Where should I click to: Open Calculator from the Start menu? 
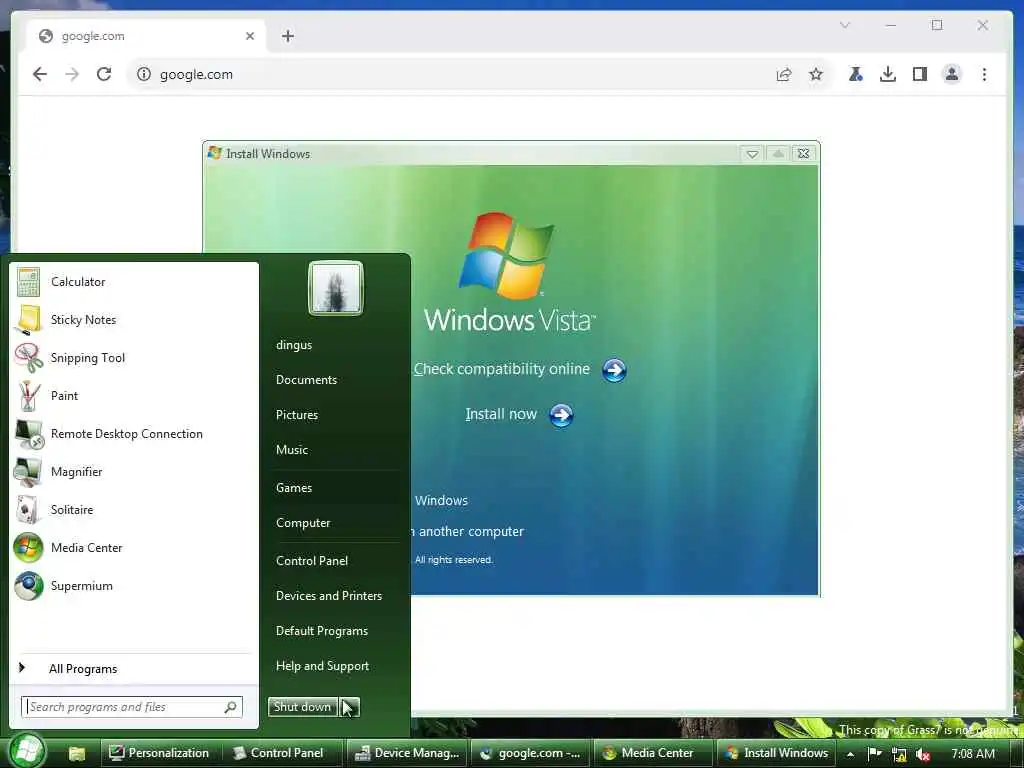coord(134,281)
